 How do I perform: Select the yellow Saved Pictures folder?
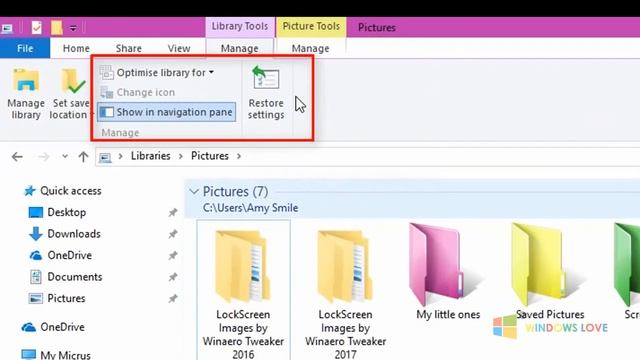tap(550, 272)
